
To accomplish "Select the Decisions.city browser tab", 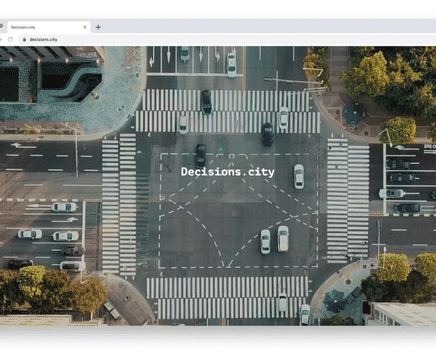I will click(48, 27).
